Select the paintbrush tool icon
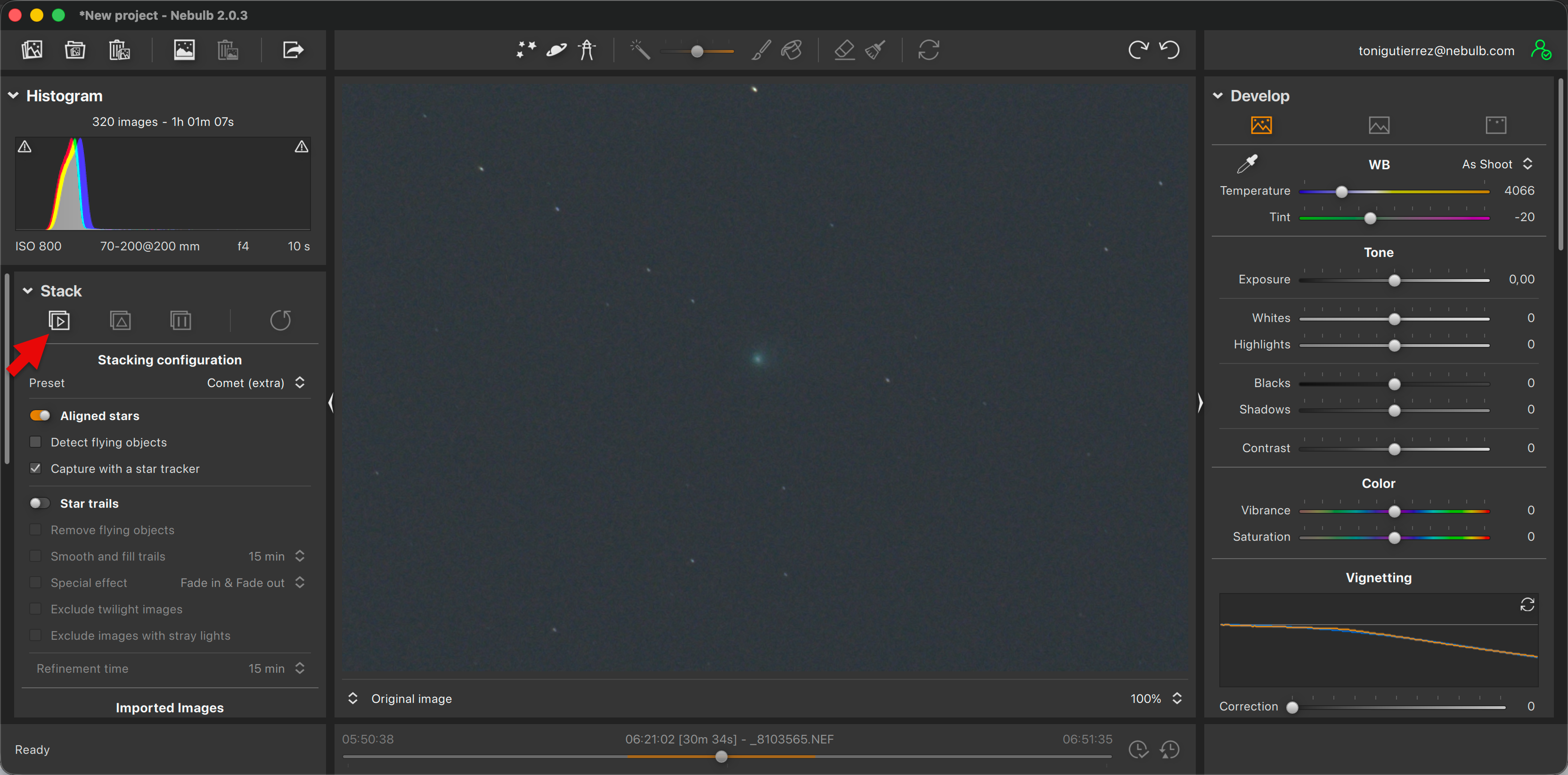1568x775 pixels. pos(761,50)
